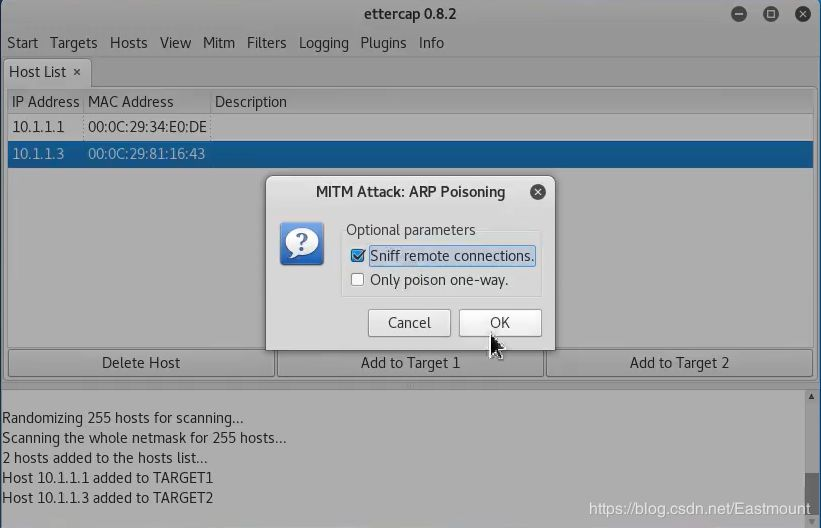Open the Start menu
The image size is (821, 528).
pos(23,43)
